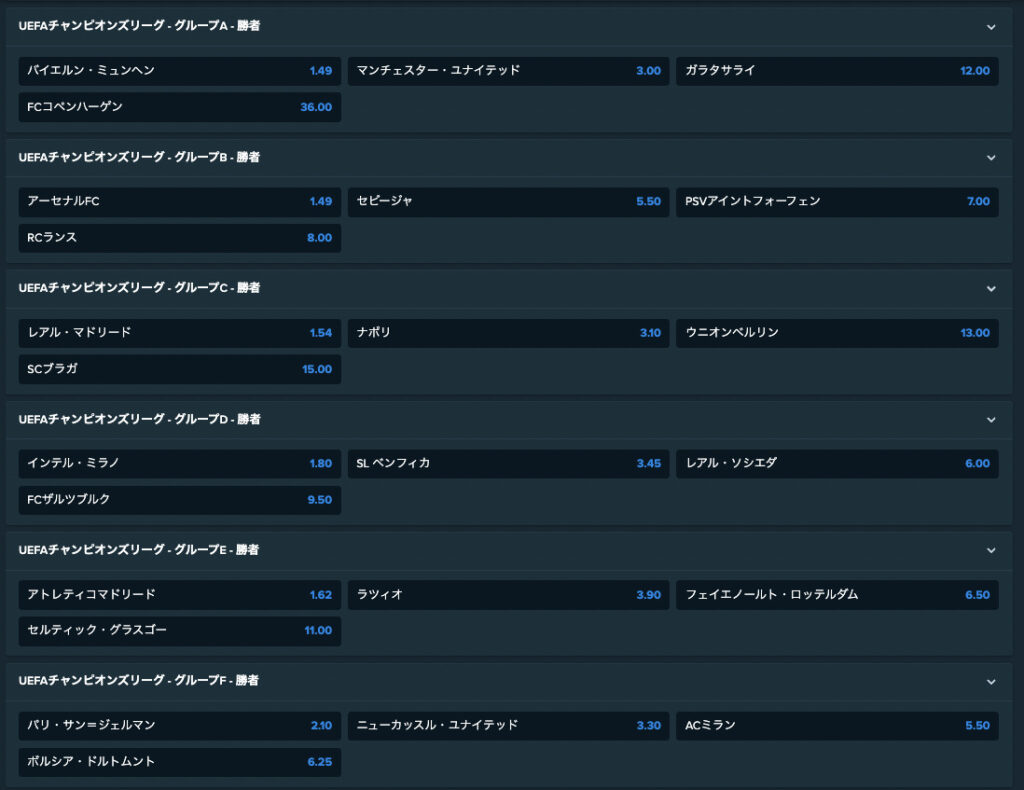The height and width of the screenshot is (790, 1024).
Task: Select アーセナルFC to win Group B
Action: point(180,202)
